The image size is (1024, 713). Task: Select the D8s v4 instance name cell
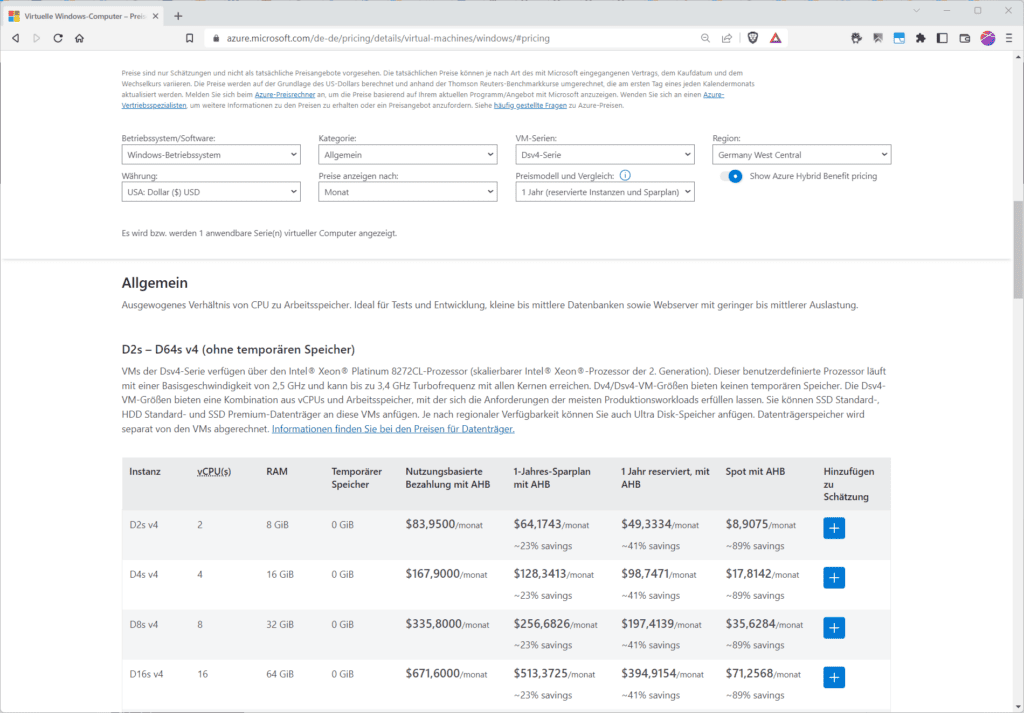coord(144,624)
